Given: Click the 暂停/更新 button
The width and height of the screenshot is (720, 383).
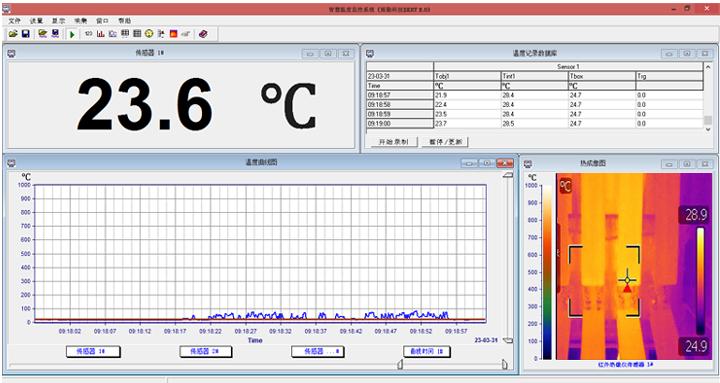Looking at the screenshot, I should [x=445, y=142].
